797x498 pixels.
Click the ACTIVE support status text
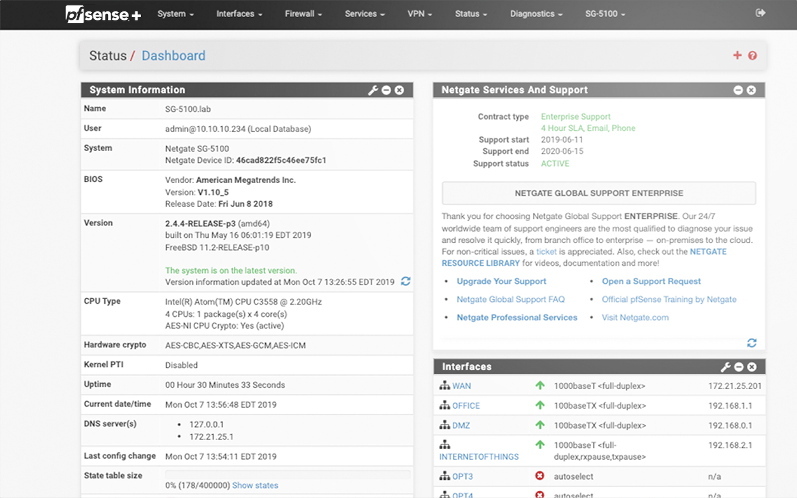555,164
